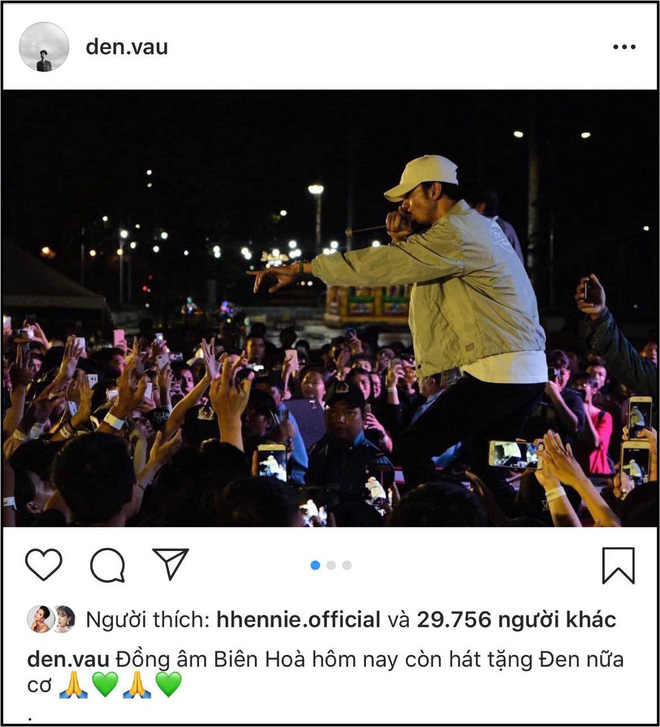
Task: Like the post with the heart icon
Action: 44,564
